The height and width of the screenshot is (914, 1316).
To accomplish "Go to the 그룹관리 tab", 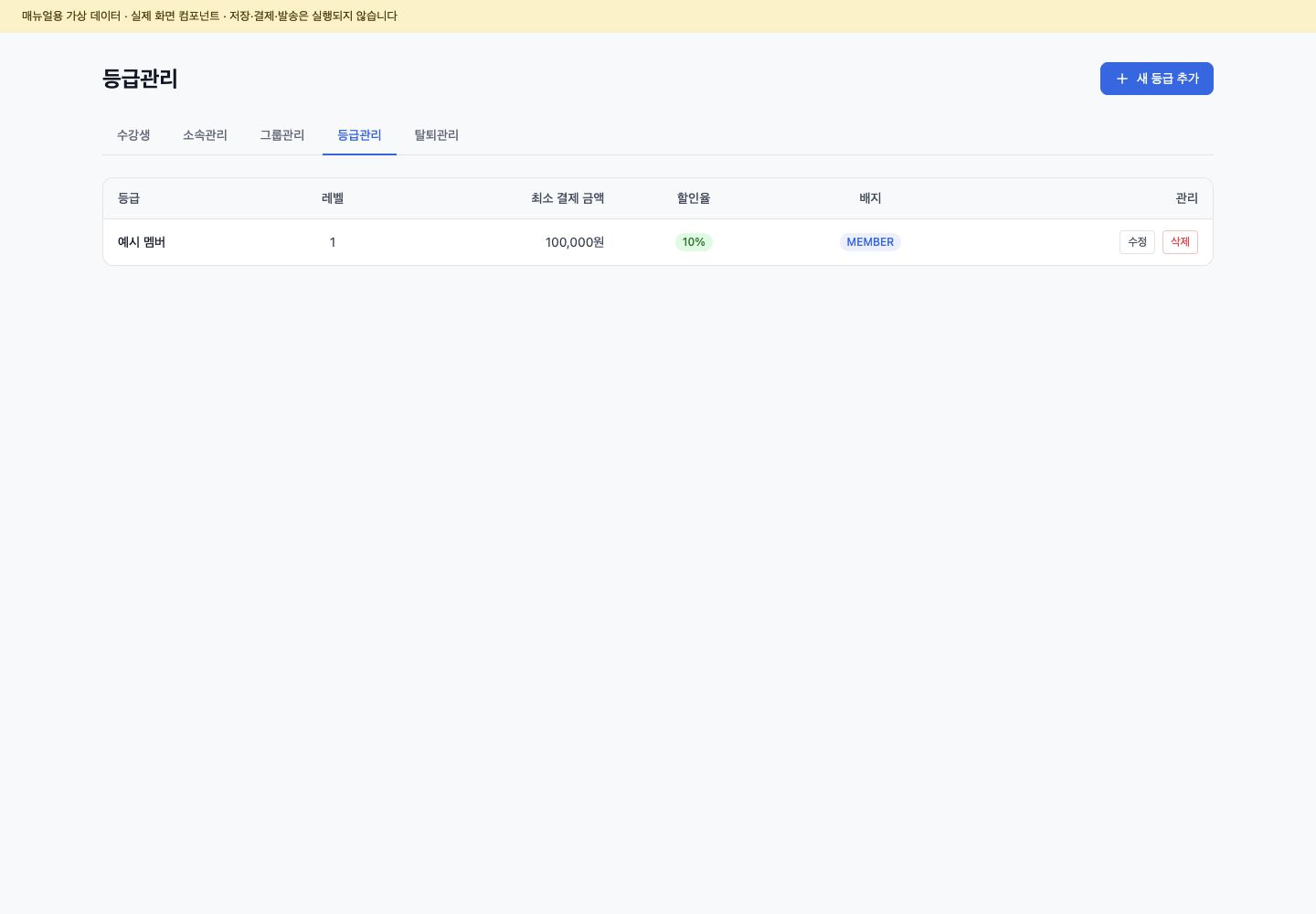I will pos(281,135).
